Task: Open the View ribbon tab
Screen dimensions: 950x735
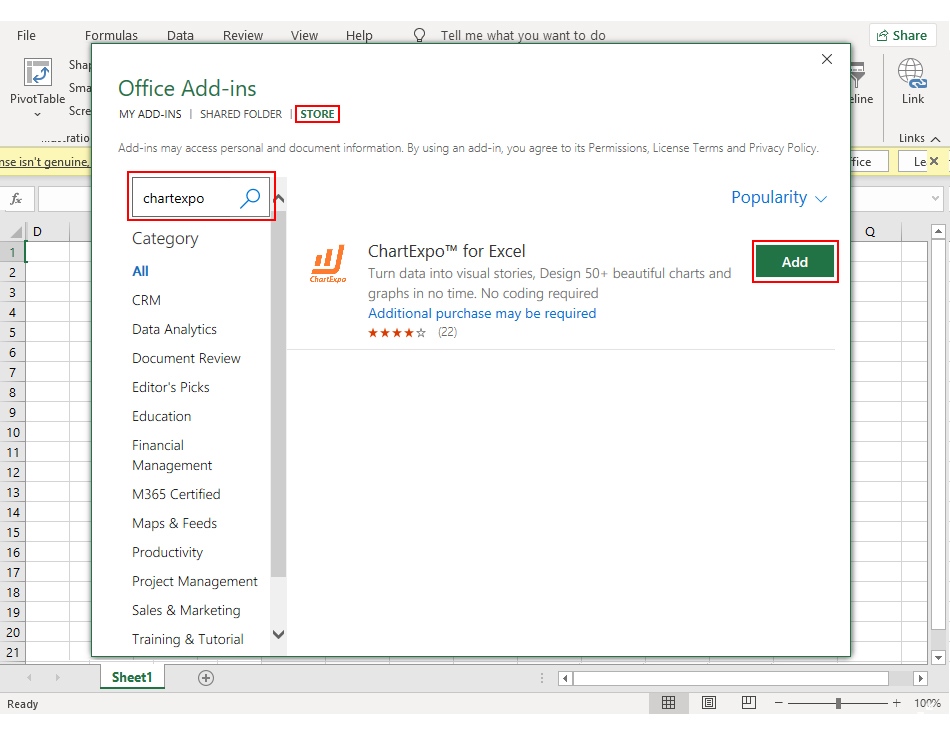Action: pos(304,35)
